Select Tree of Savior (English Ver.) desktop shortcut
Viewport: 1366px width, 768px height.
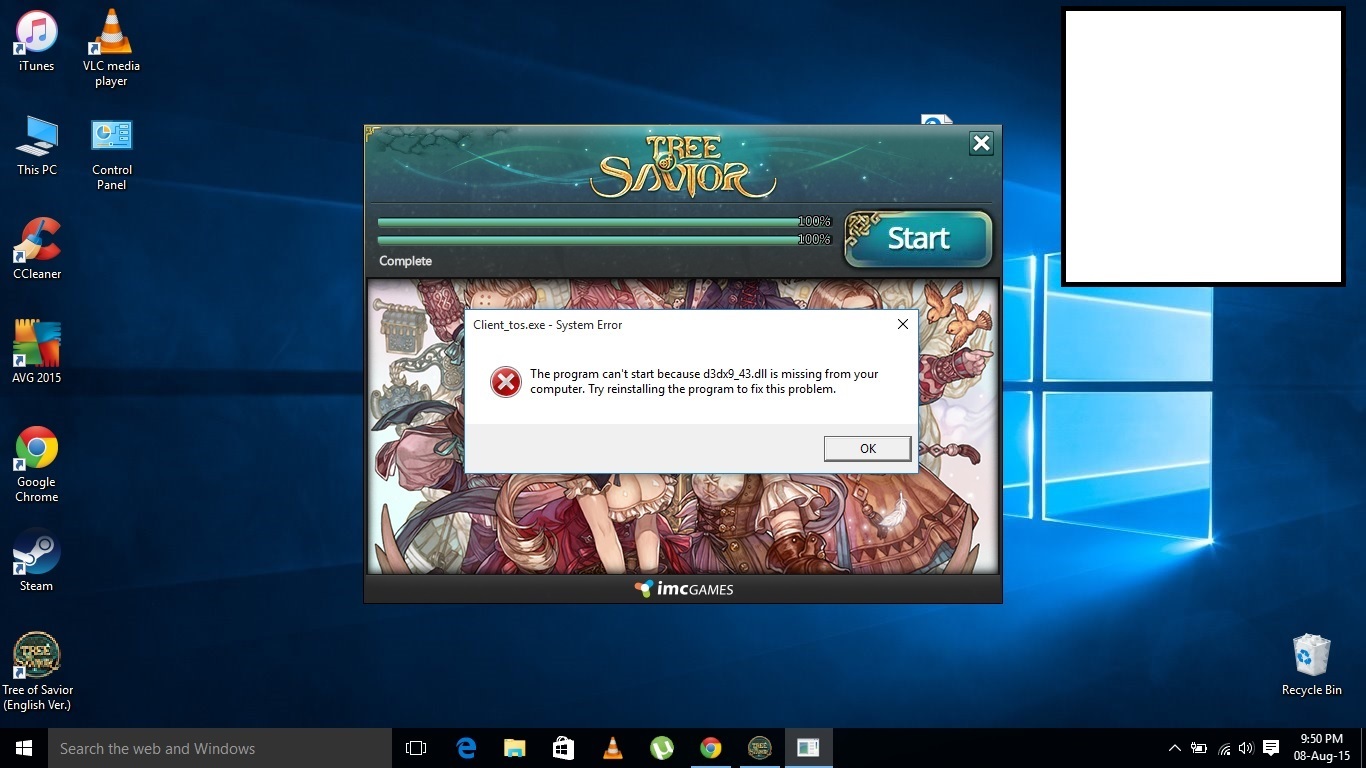pyautogui.click(x=37, y=665)
